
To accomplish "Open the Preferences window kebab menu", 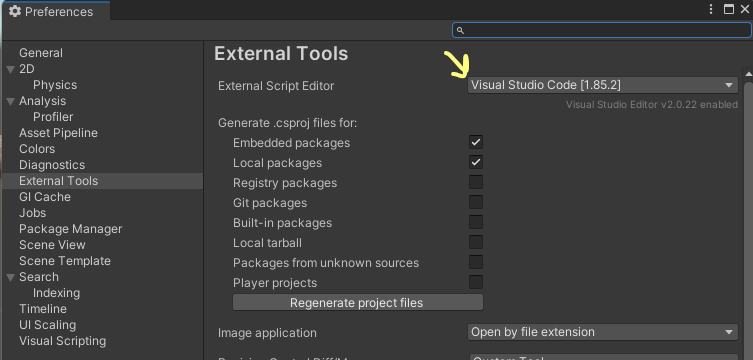I will tap(711, 10).
